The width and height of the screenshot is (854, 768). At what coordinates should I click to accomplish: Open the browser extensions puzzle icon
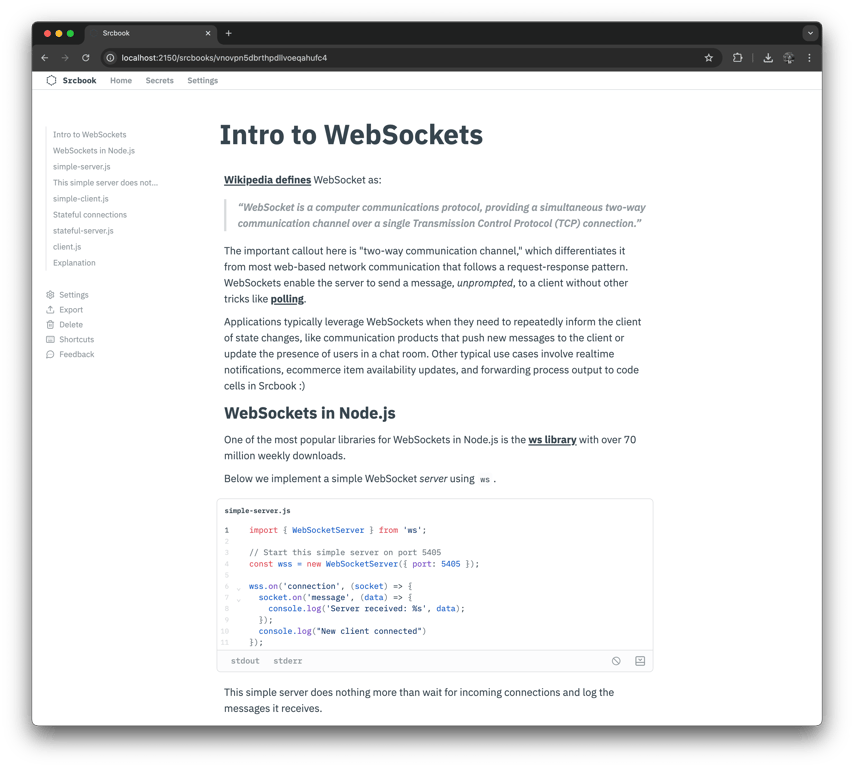(x=737, y=58)
